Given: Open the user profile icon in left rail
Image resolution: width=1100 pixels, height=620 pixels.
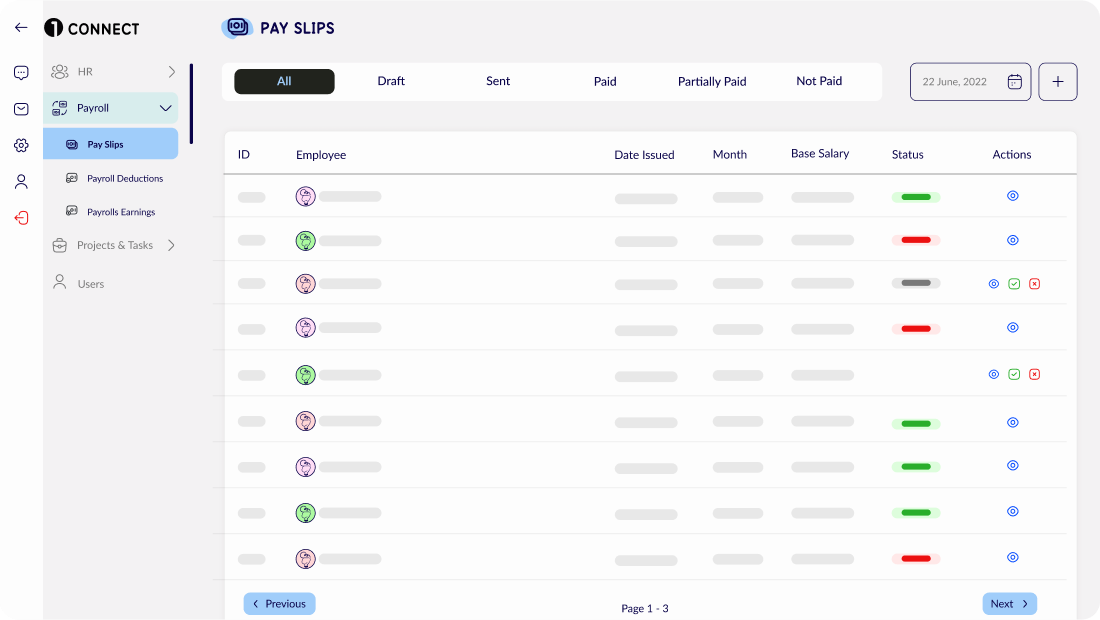Looking at the screenshot, I should pyautogui.click(x=21, y=182).
